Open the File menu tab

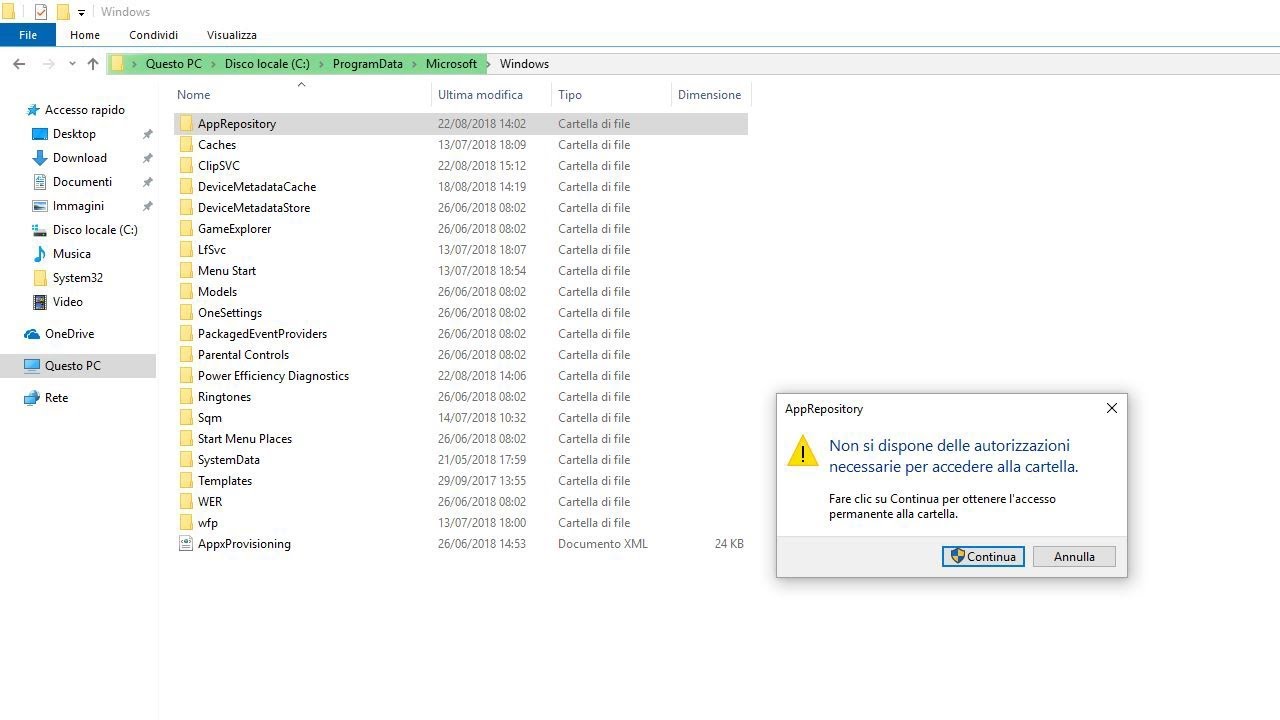[28, 35]
